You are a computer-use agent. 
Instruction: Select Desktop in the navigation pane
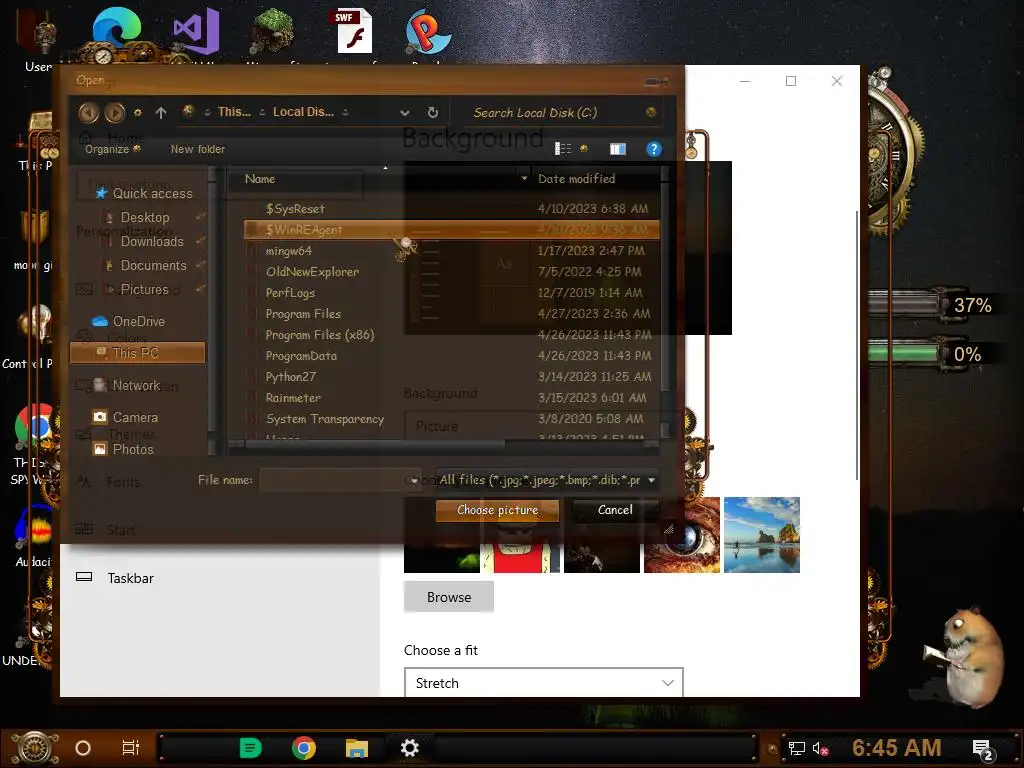144,217
